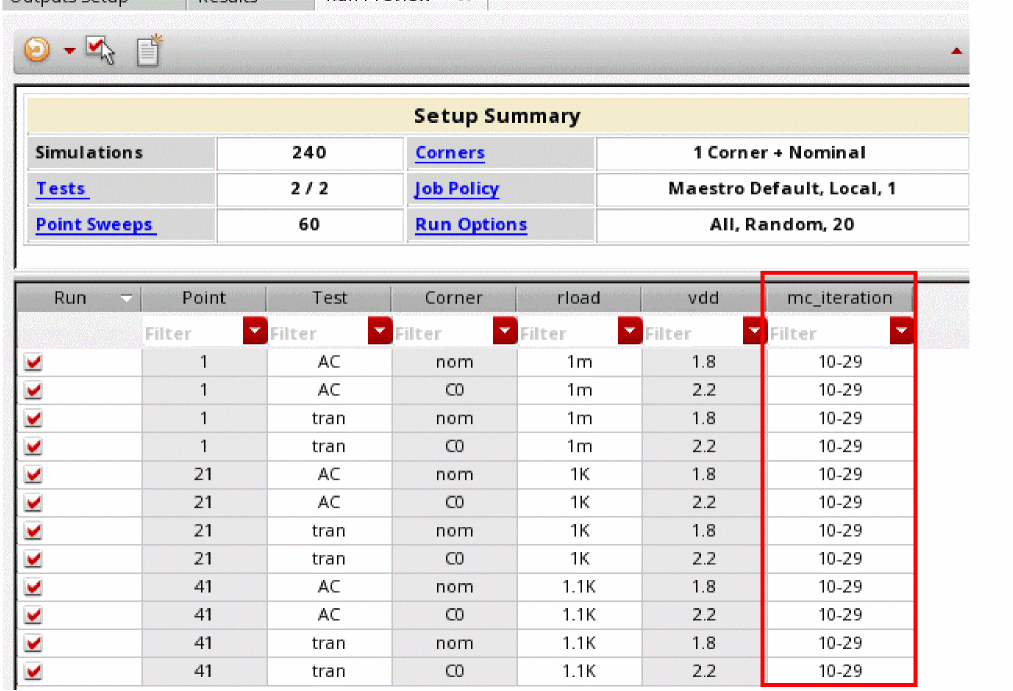Image resolution: width=1013 pixels, height=691 pixels.
Task: Uncheck the Point 1 tran C0 row
Action: [34, 446]
